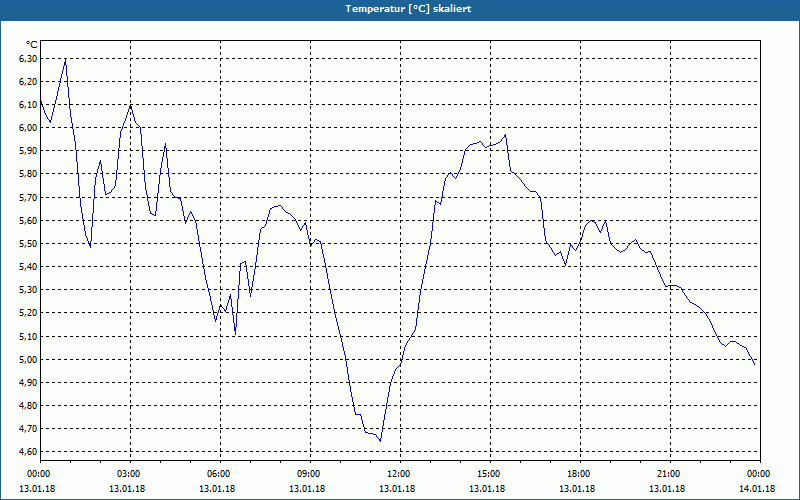This screenshot has width=800, height=500.
Task: Click the 03:00 time label
Action: pos(127,474)
